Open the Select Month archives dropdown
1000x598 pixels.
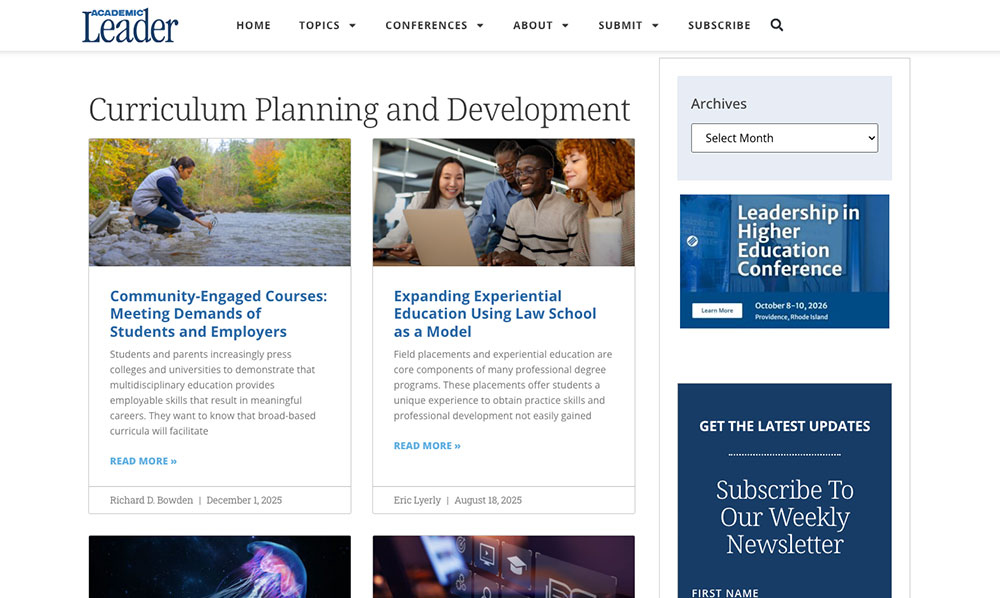tap(784, 137)
